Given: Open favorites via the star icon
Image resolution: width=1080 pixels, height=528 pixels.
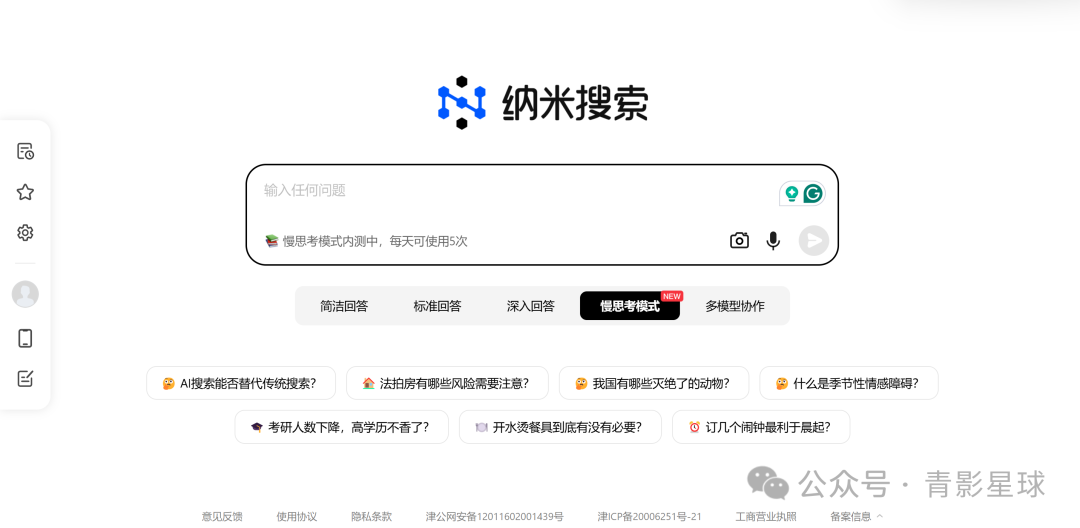Looking at the screenshot, I should [x=25, y=192].
